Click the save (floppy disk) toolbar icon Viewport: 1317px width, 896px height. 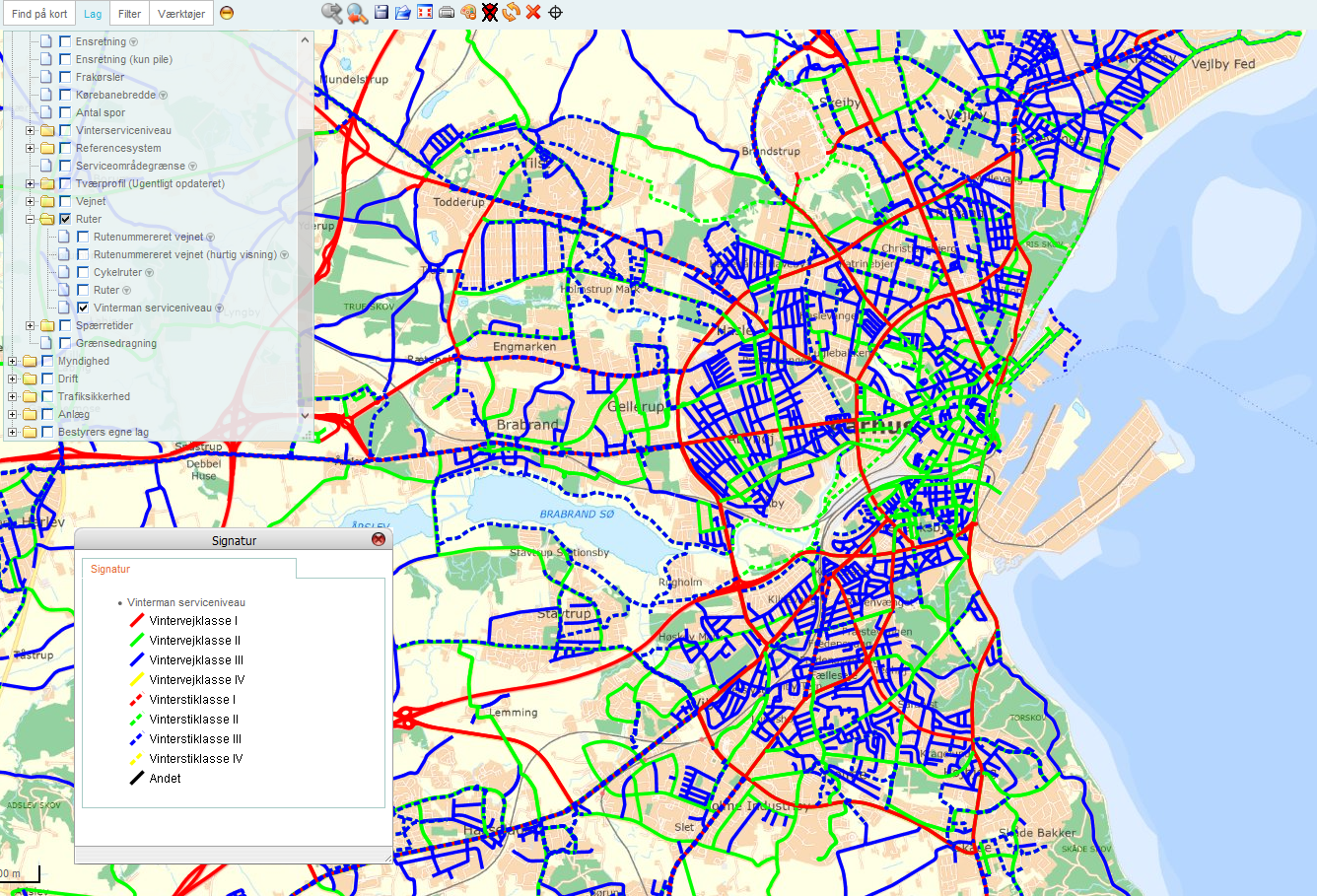pyautogui.click(x=381, y=13)
